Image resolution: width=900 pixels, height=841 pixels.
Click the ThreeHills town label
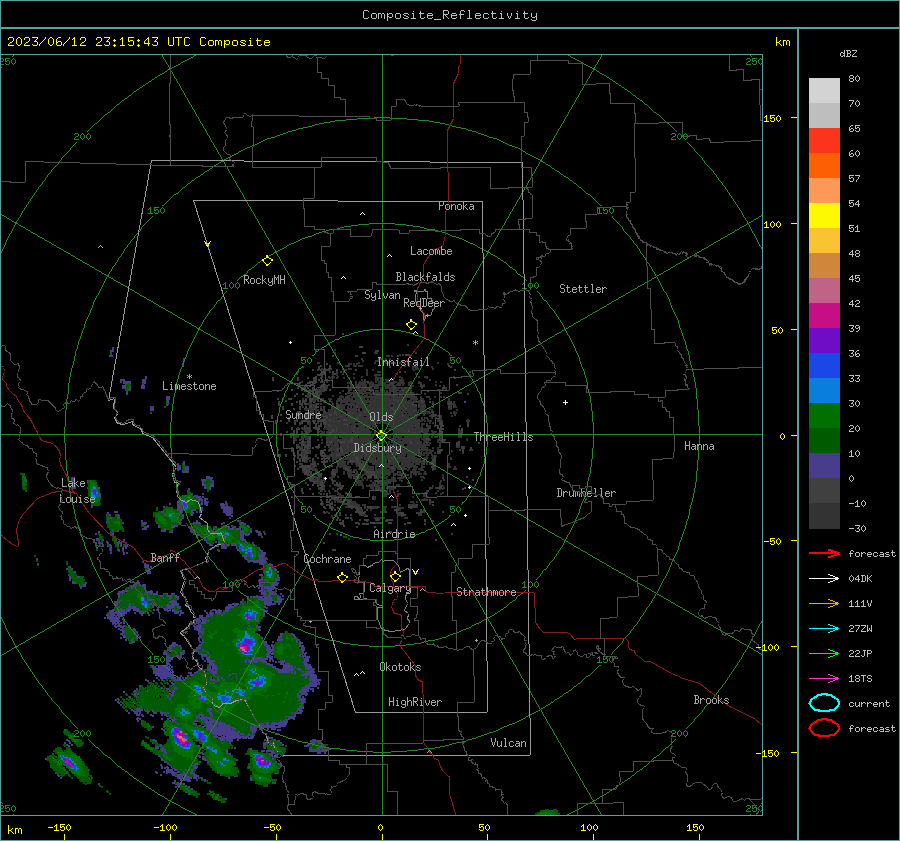coord(503,437)
